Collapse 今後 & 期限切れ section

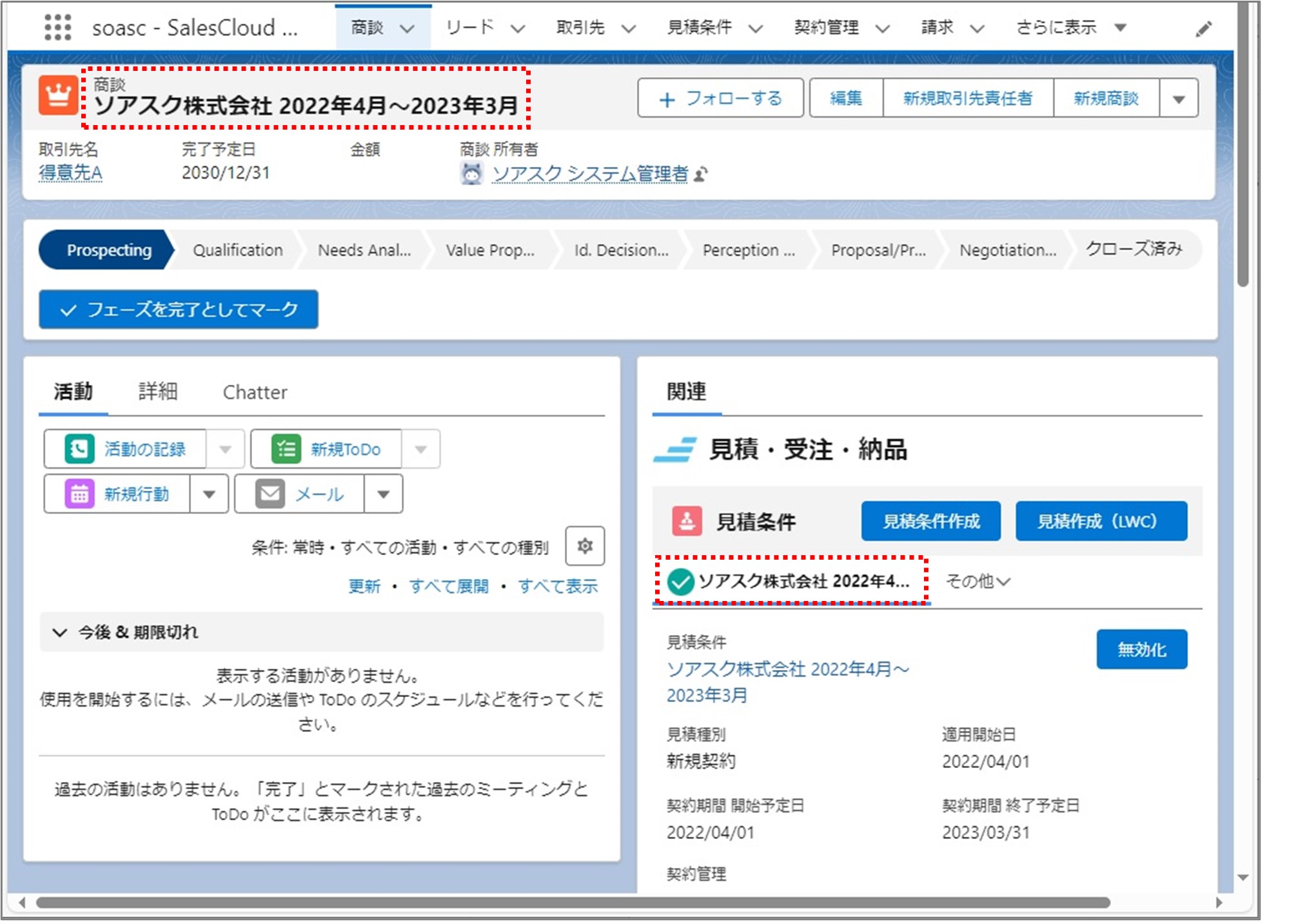[x=60, y=632]
